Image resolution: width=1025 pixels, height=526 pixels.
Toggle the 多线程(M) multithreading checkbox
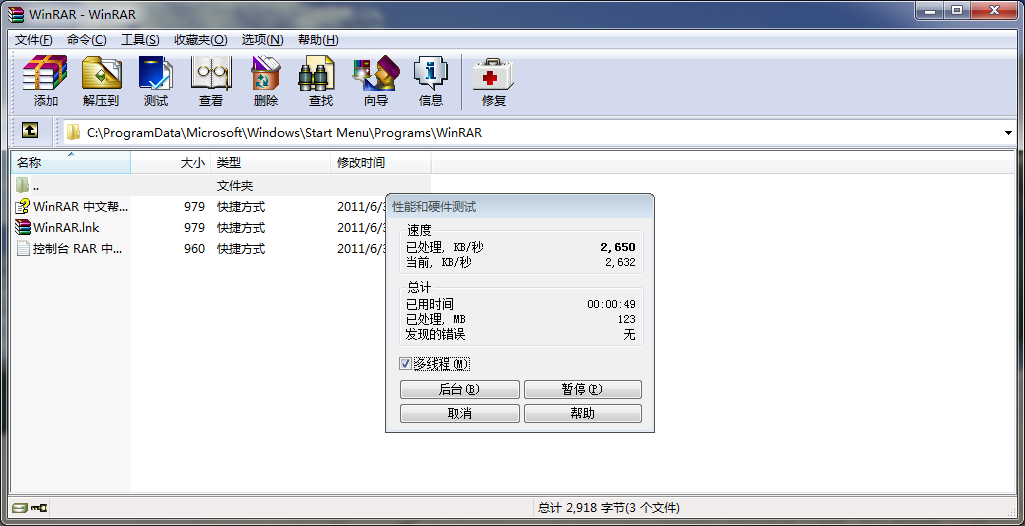point(405,363)
